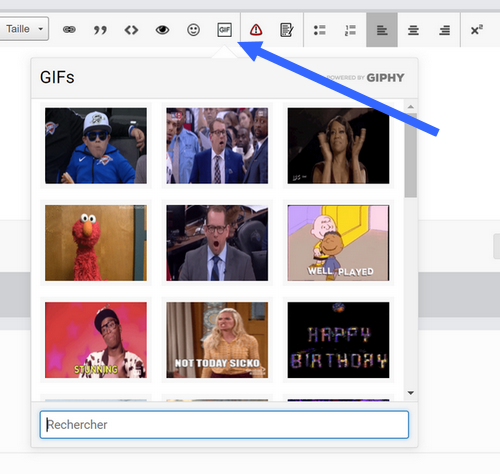Insert code with angle brackets icon
This screenshot has width=500, height=474.
pos(131,30)
